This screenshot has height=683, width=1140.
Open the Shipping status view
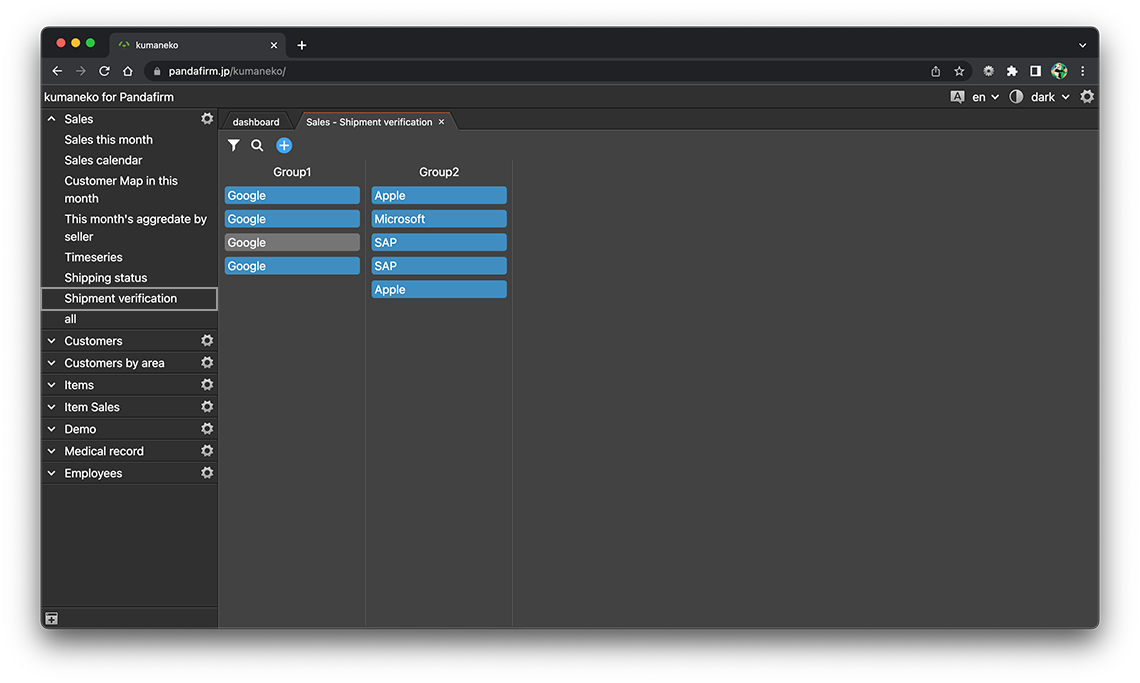click(106, 278)
